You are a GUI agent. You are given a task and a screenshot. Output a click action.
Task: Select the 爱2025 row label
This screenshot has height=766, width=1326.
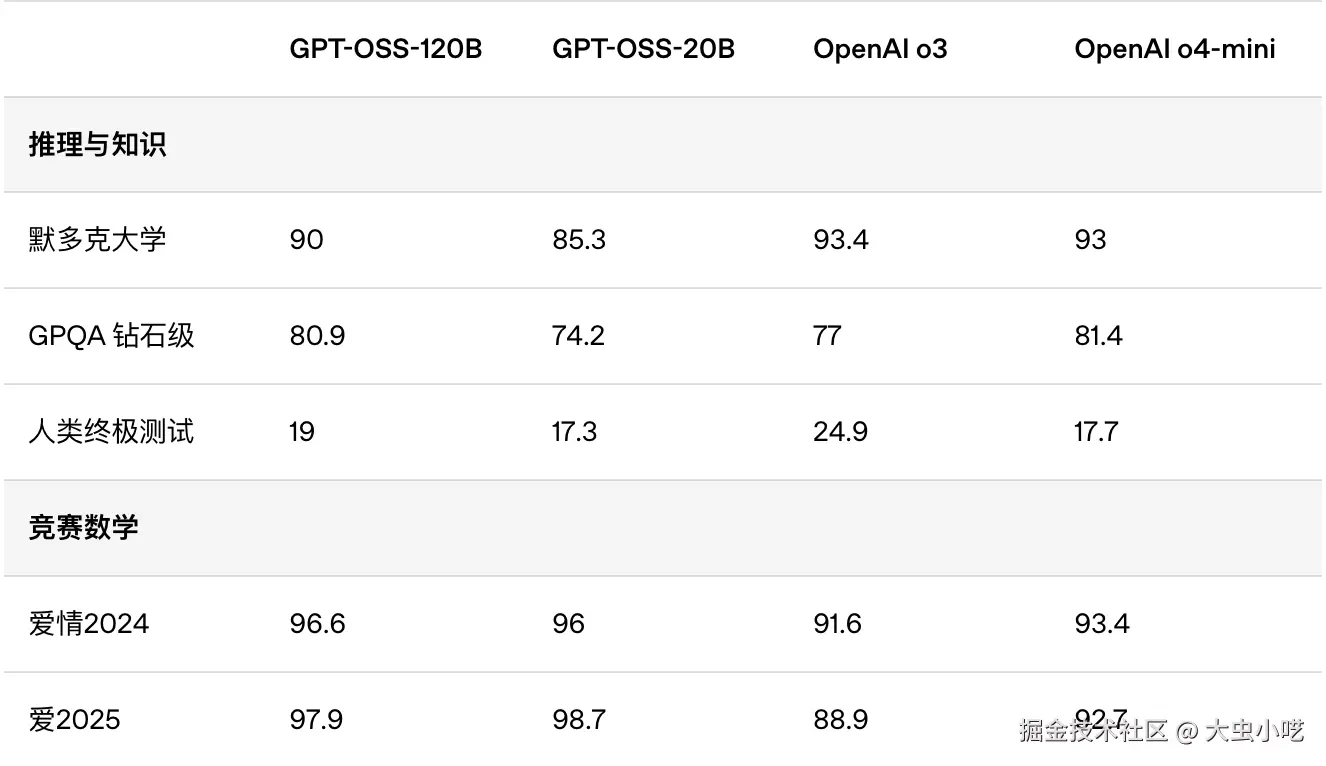[x=75, y=720]
